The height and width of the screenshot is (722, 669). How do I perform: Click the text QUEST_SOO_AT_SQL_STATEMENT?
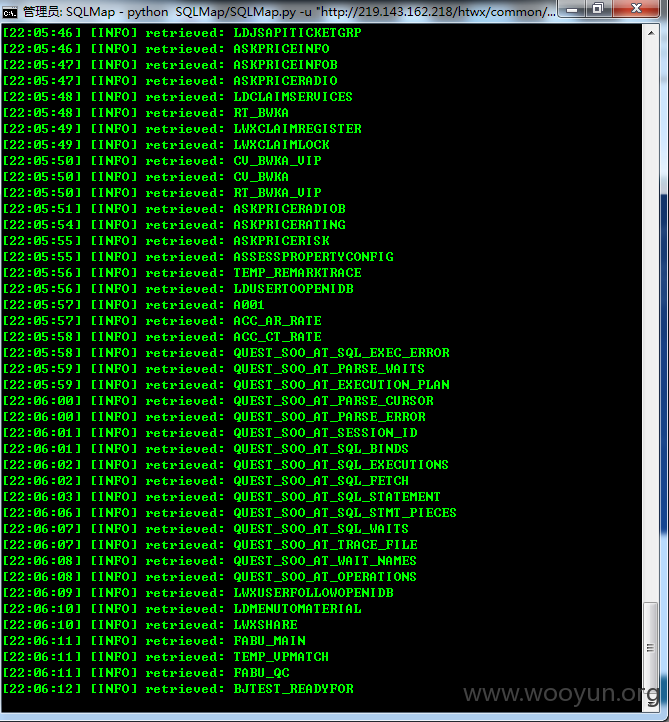337,497
